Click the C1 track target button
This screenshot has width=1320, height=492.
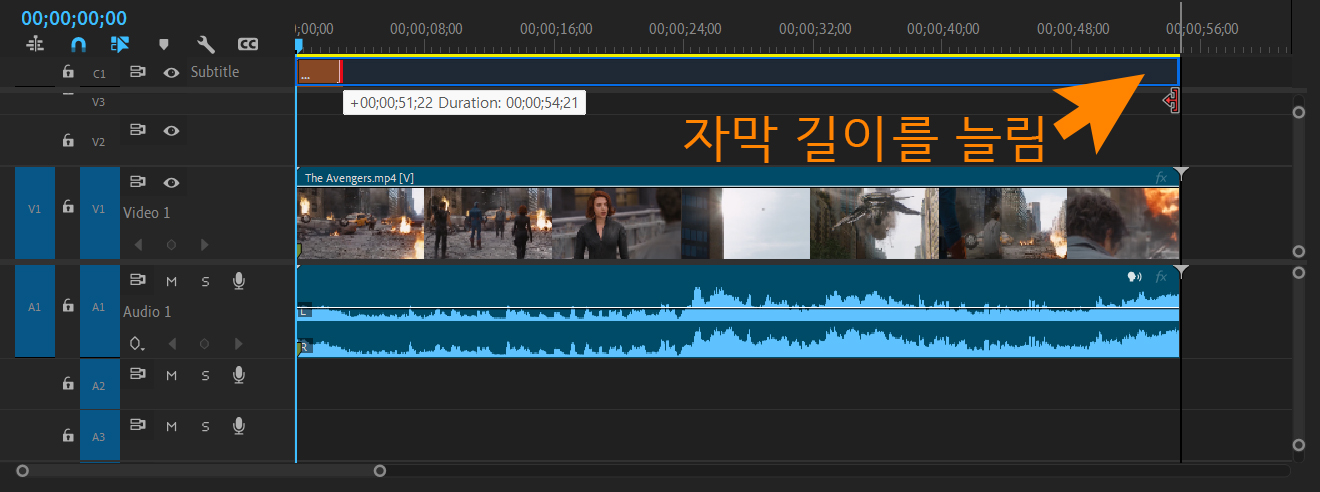coord(99,73)
